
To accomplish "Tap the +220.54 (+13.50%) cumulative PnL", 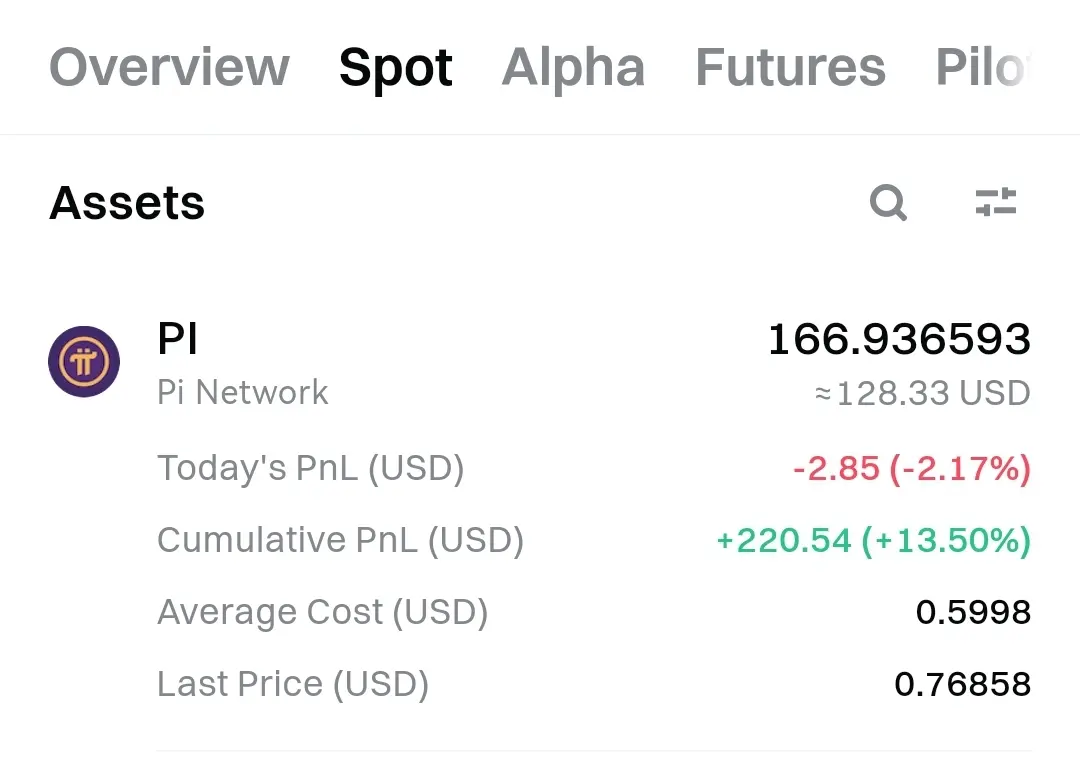I will pyautogui.click(x=873, y=540).
